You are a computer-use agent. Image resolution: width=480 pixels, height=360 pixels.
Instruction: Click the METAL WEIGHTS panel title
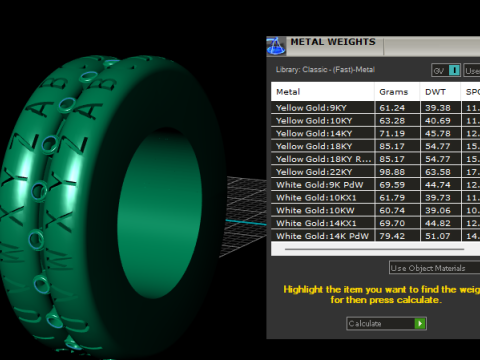coord(333,42)
